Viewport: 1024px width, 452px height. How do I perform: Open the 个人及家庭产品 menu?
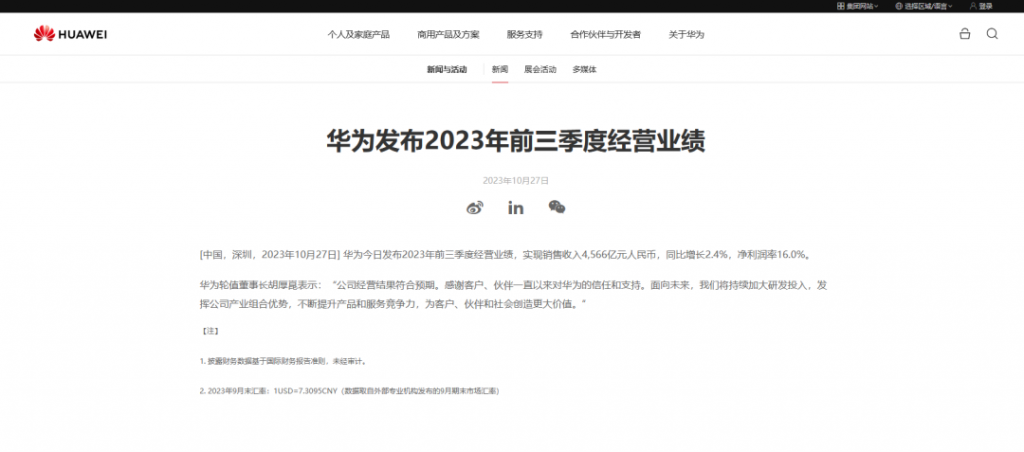point(359,35)
